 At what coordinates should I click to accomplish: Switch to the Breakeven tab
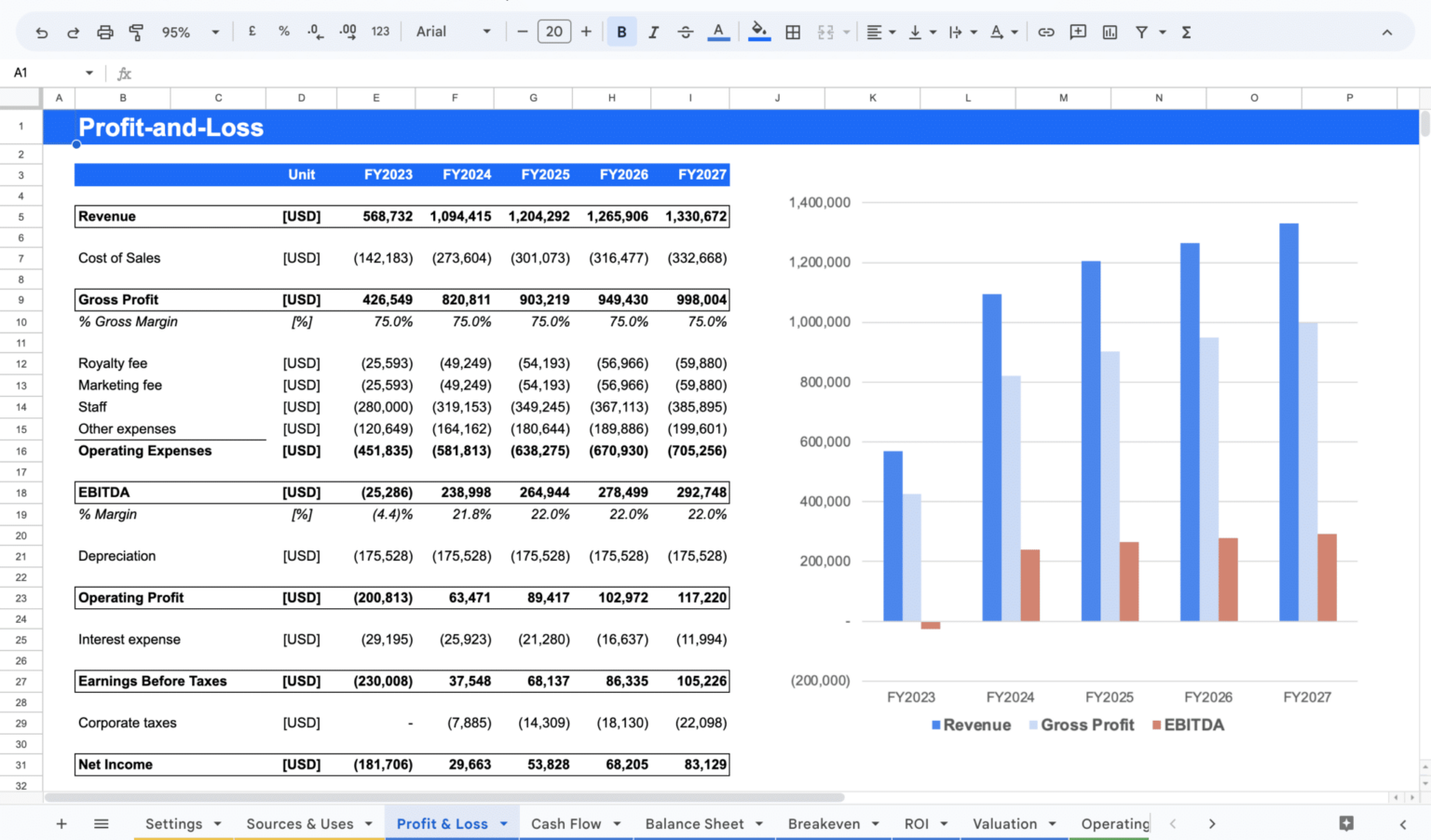click(x=825, y=823)
